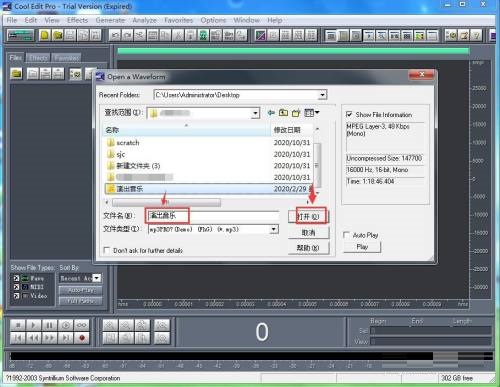This screenshot has width=500, height=387.
Task: Click the 帮助 (Help) button in dialog
Action: [x=309, y=248]
